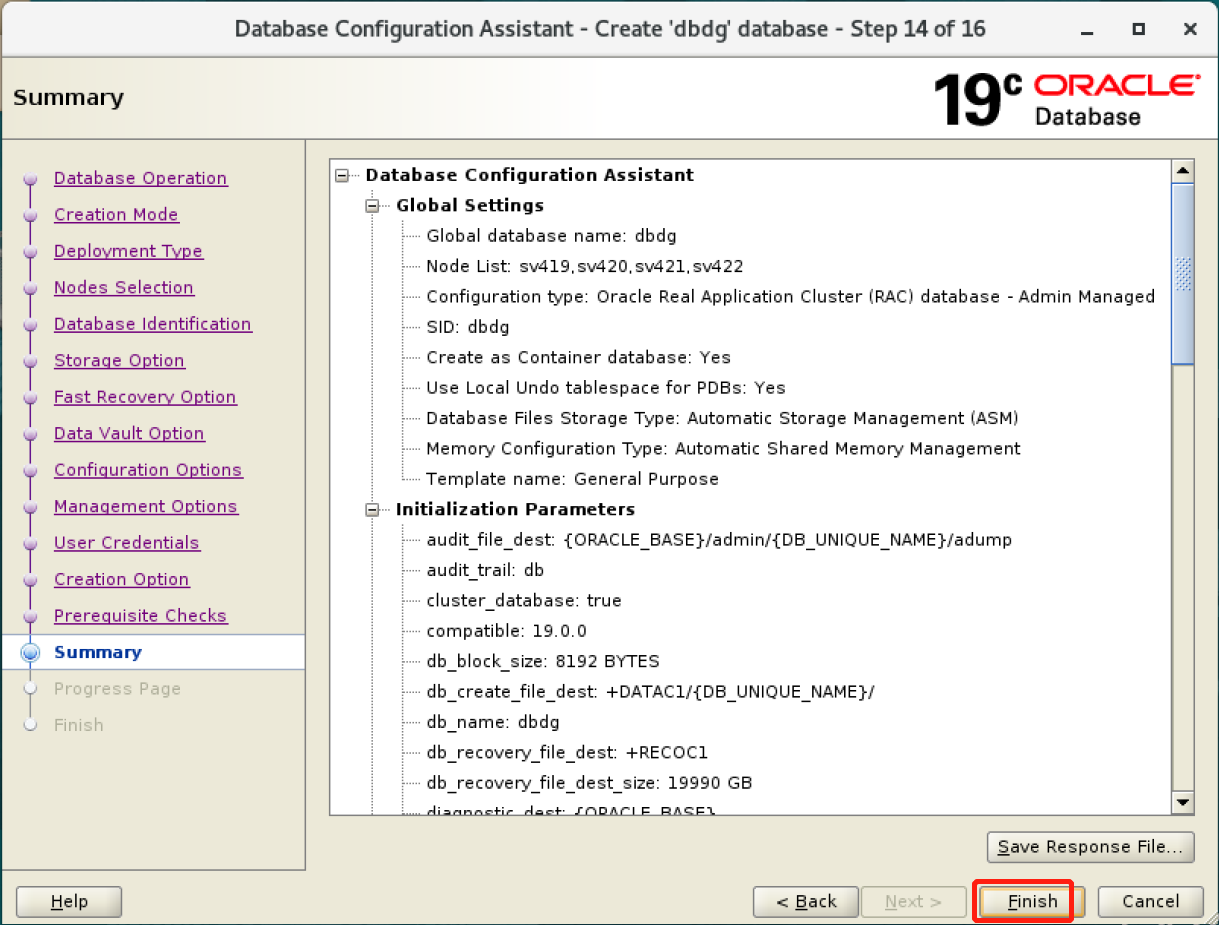This screenshot has height=925, width=1219.
Task: Open the Deployment Type step
Action: tap(128, 251)
